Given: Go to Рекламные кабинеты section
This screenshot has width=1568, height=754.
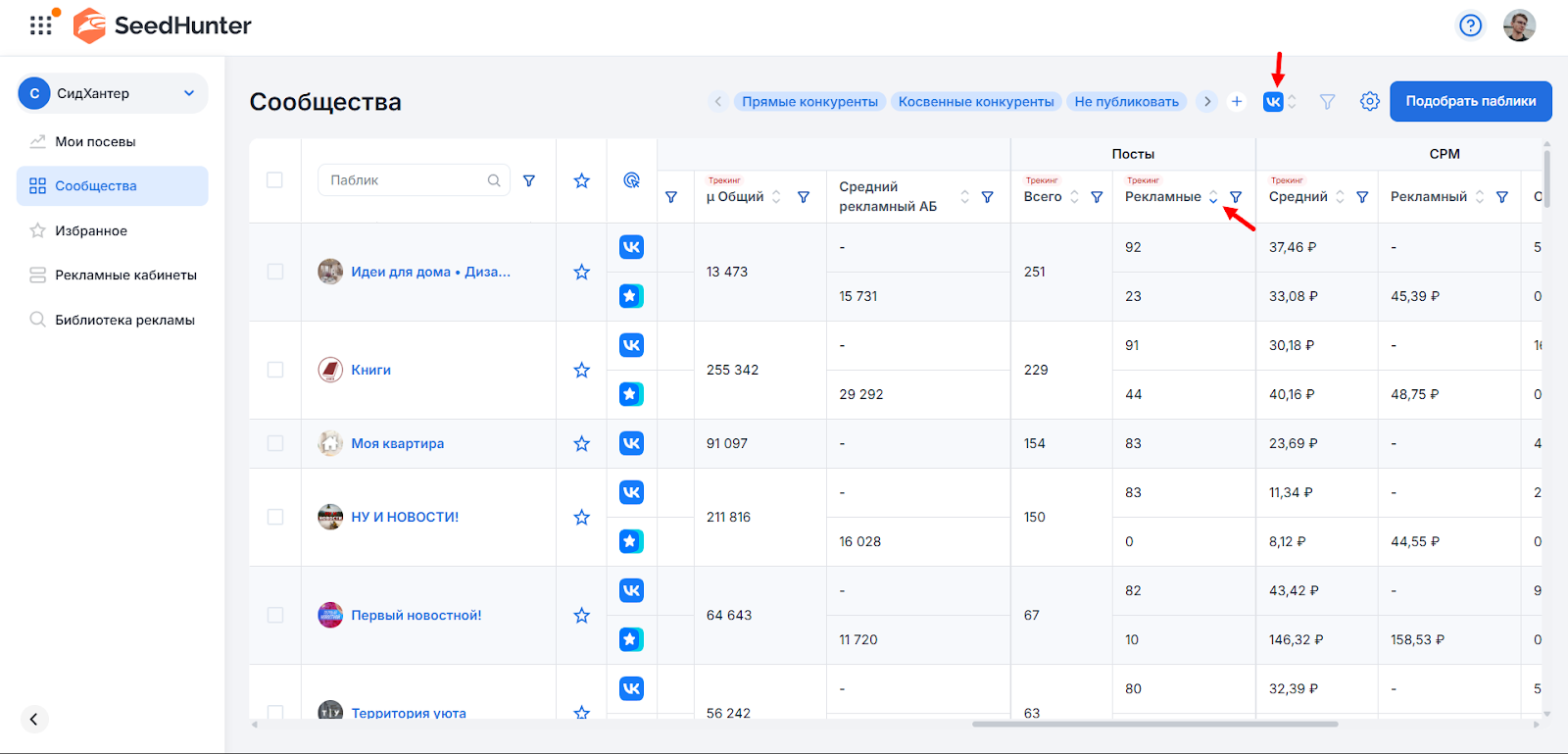Looking at the screenshot, I should (x=125, y=275).
